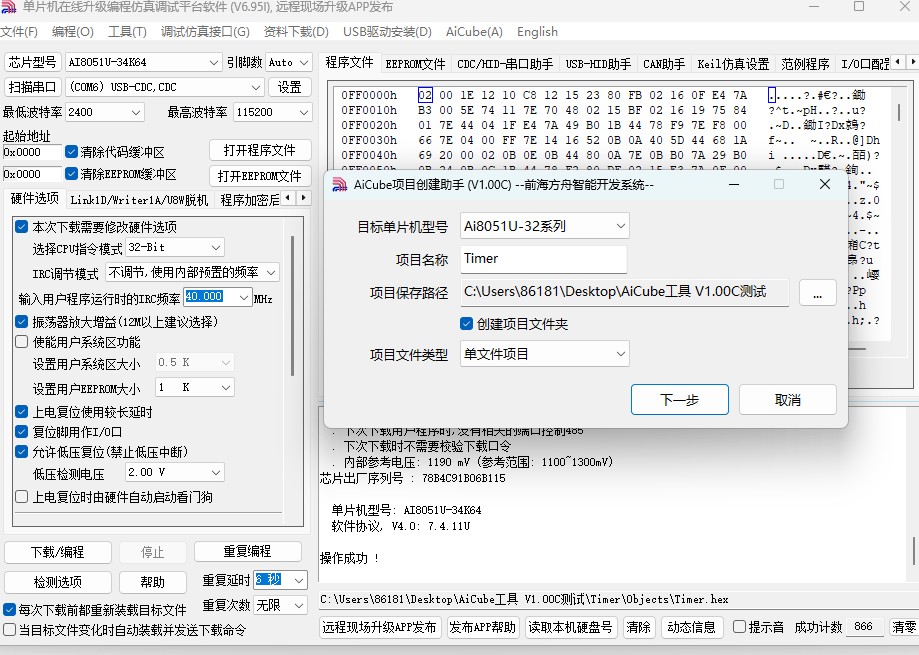The height and width of the screenshot is (655, 919).
Task: Click 检测选项 button
Action: pos(57,582)
